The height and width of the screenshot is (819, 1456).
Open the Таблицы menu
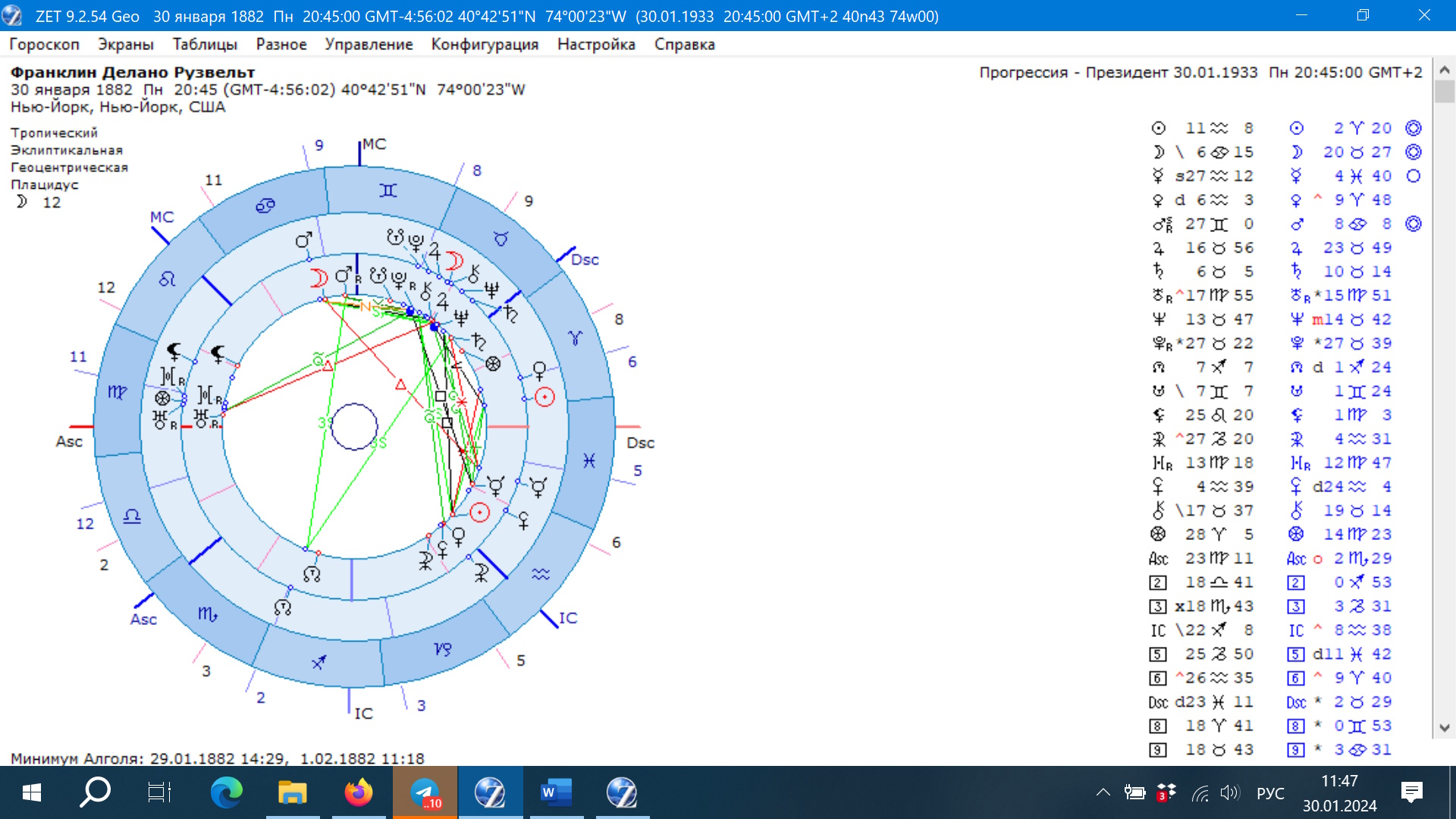pyautogui.click(x=205, y=44)
